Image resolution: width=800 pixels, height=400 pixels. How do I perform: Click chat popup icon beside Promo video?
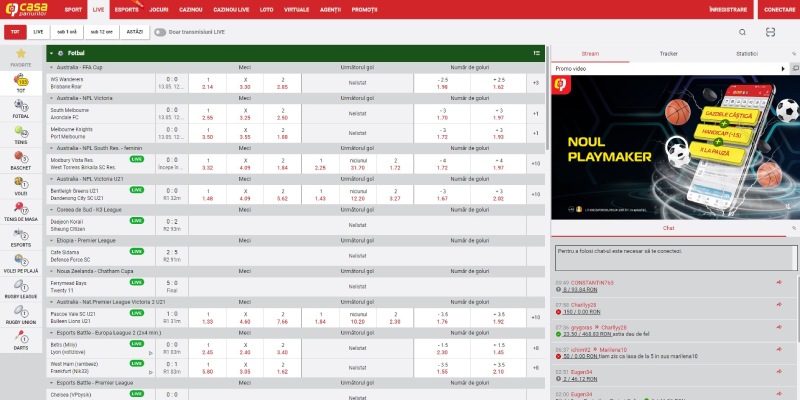[x=795, y=68]
